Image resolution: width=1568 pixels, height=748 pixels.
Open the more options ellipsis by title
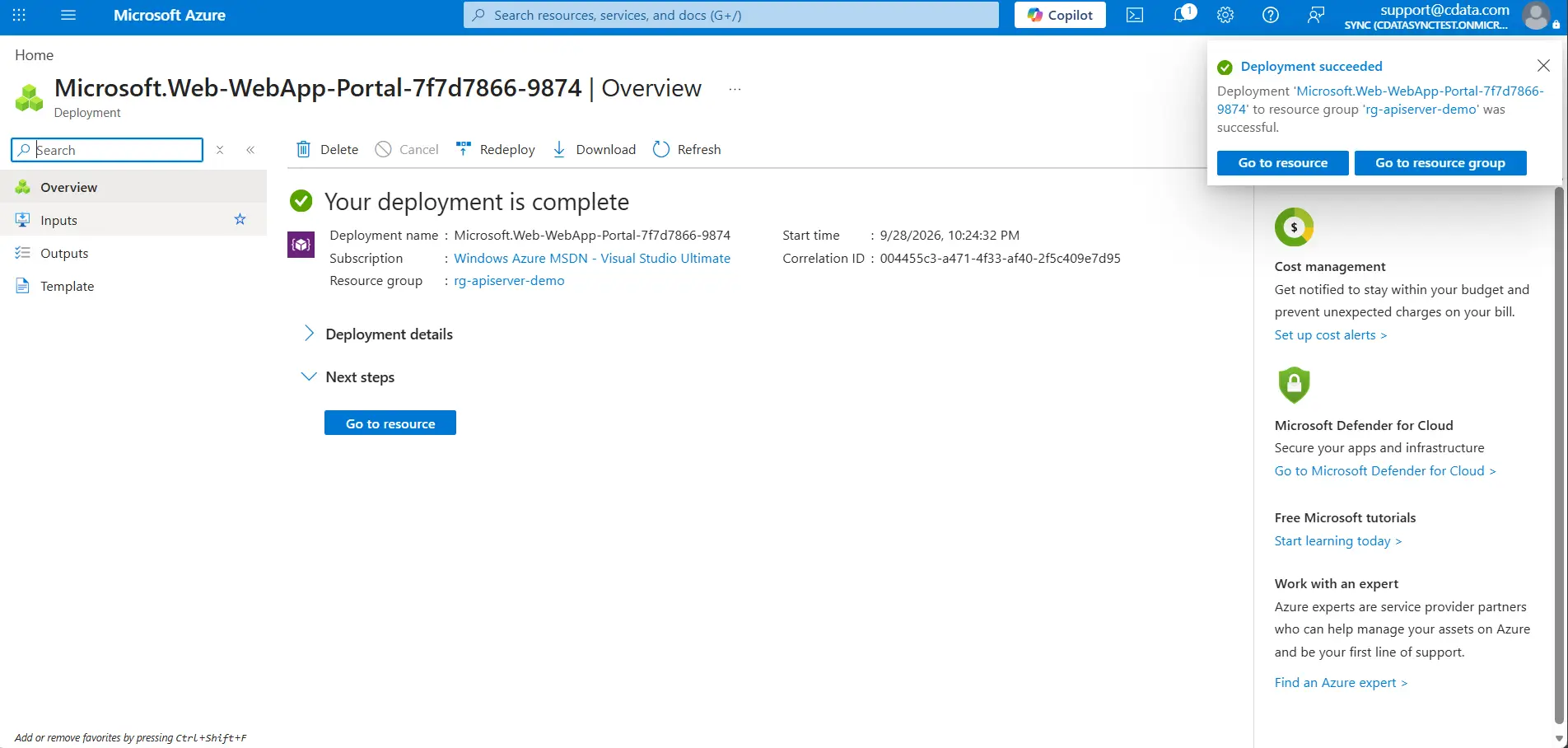[x=735, y=89]
